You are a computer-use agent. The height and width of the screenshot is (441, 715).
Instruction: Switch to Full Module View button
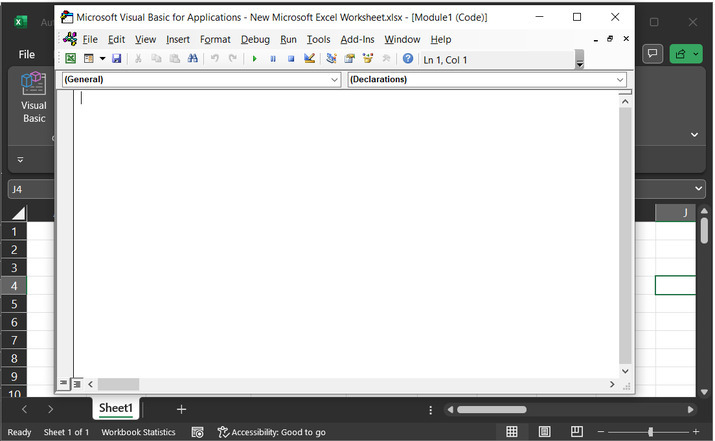[x=77, y=384]
